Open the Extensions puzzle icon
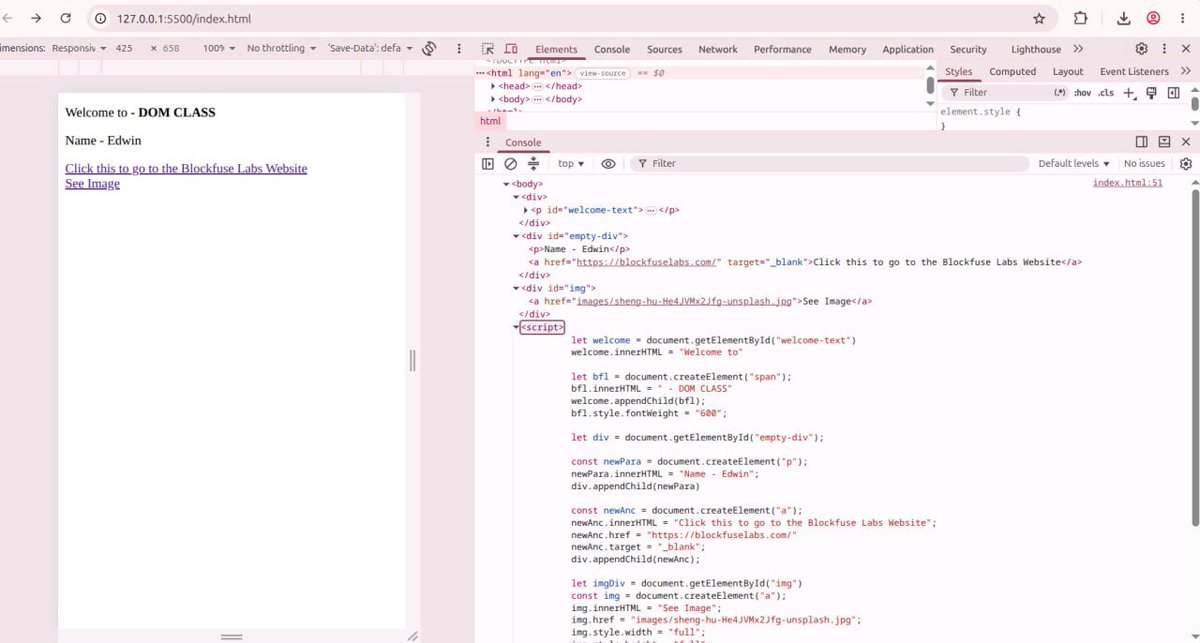The image size is (1200, 643). [1081, 18]
